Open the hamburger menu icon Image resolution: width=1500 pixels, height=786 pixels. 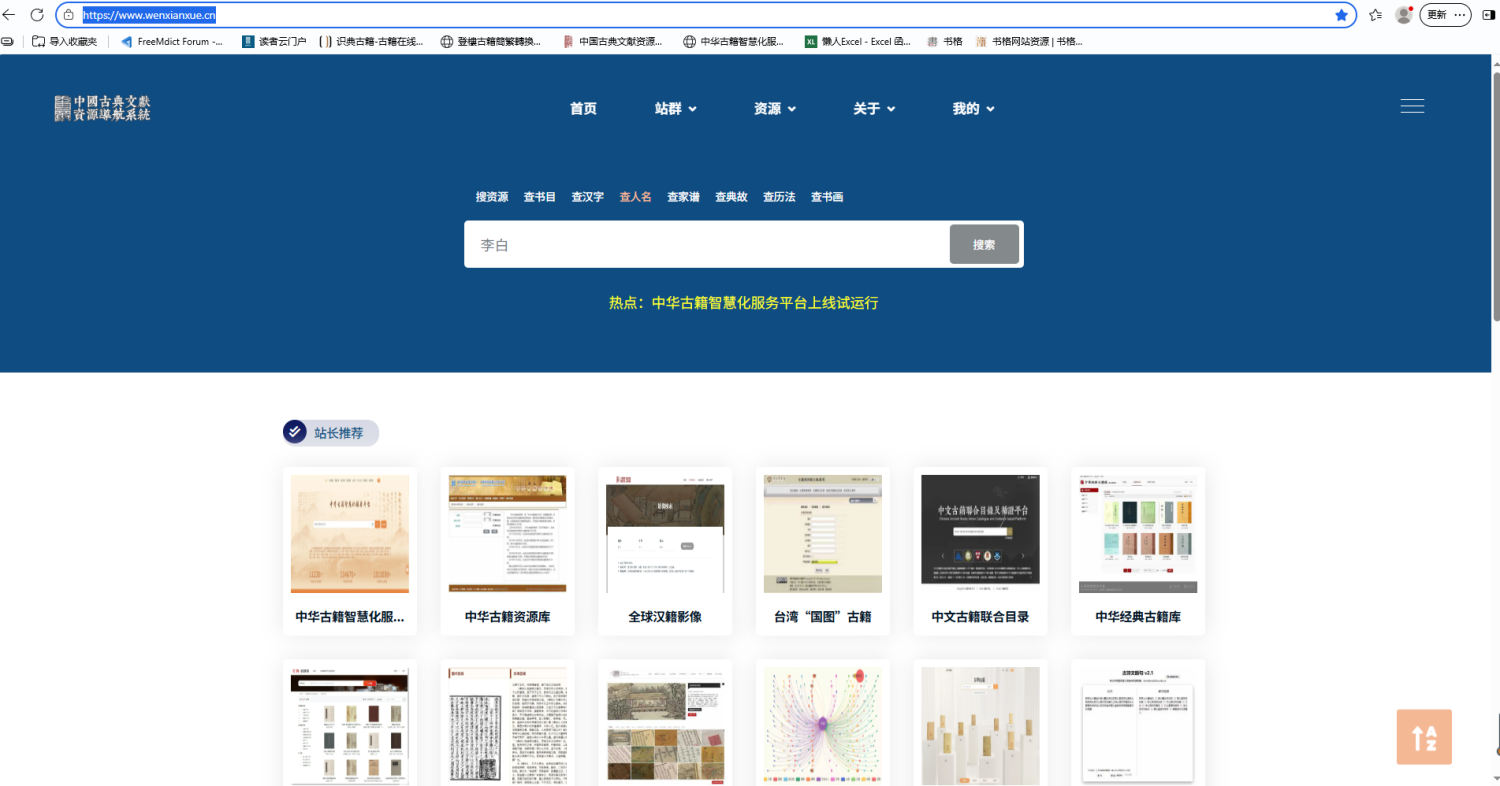[x=1412, y=107]
